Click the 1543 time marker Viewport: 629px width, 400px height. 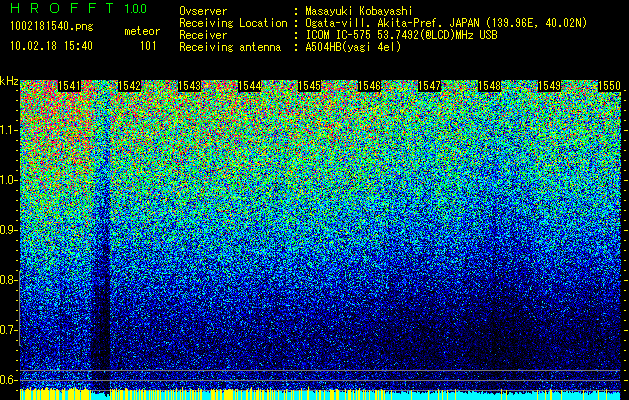click(x=189, y=86)
